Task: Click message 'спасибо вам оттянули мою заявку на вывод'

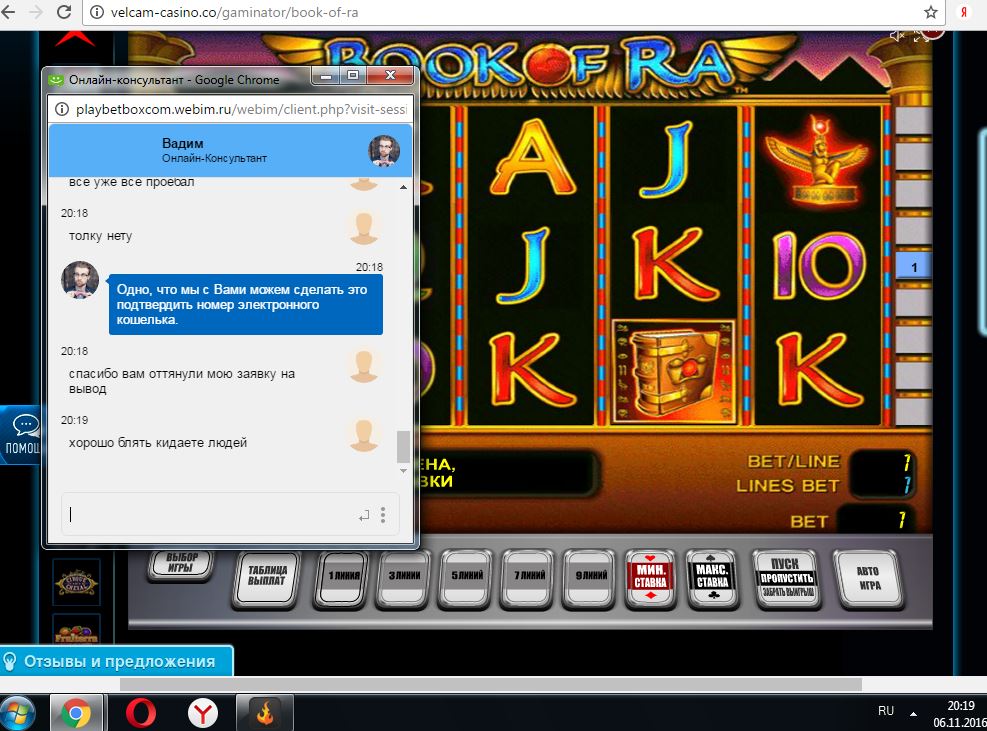Action: pos(182,381)
